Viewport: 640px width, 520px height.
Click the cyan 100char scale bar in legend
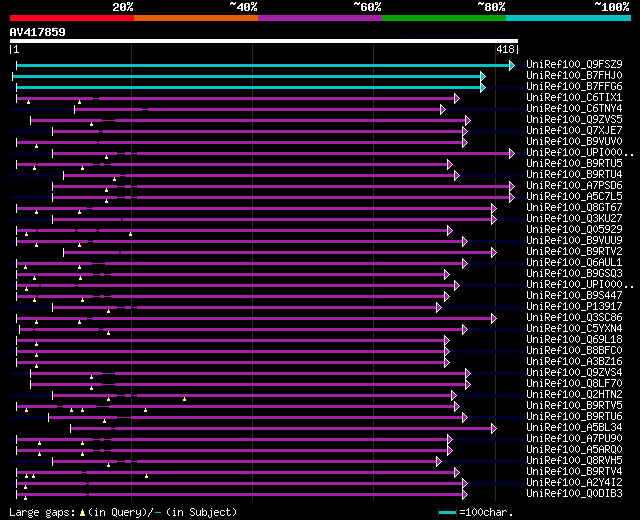(x=447, y=512)
